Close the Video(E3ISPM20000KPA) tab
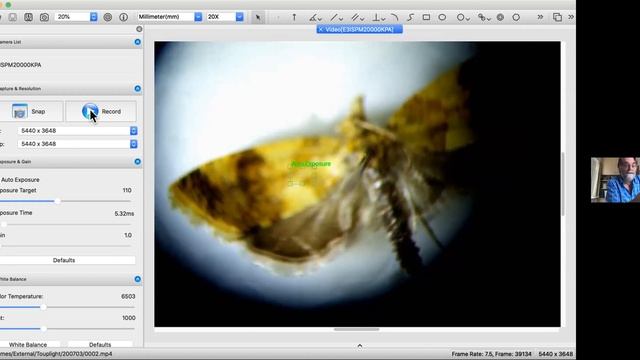This screenshot has width=640, height=360. 321,29
